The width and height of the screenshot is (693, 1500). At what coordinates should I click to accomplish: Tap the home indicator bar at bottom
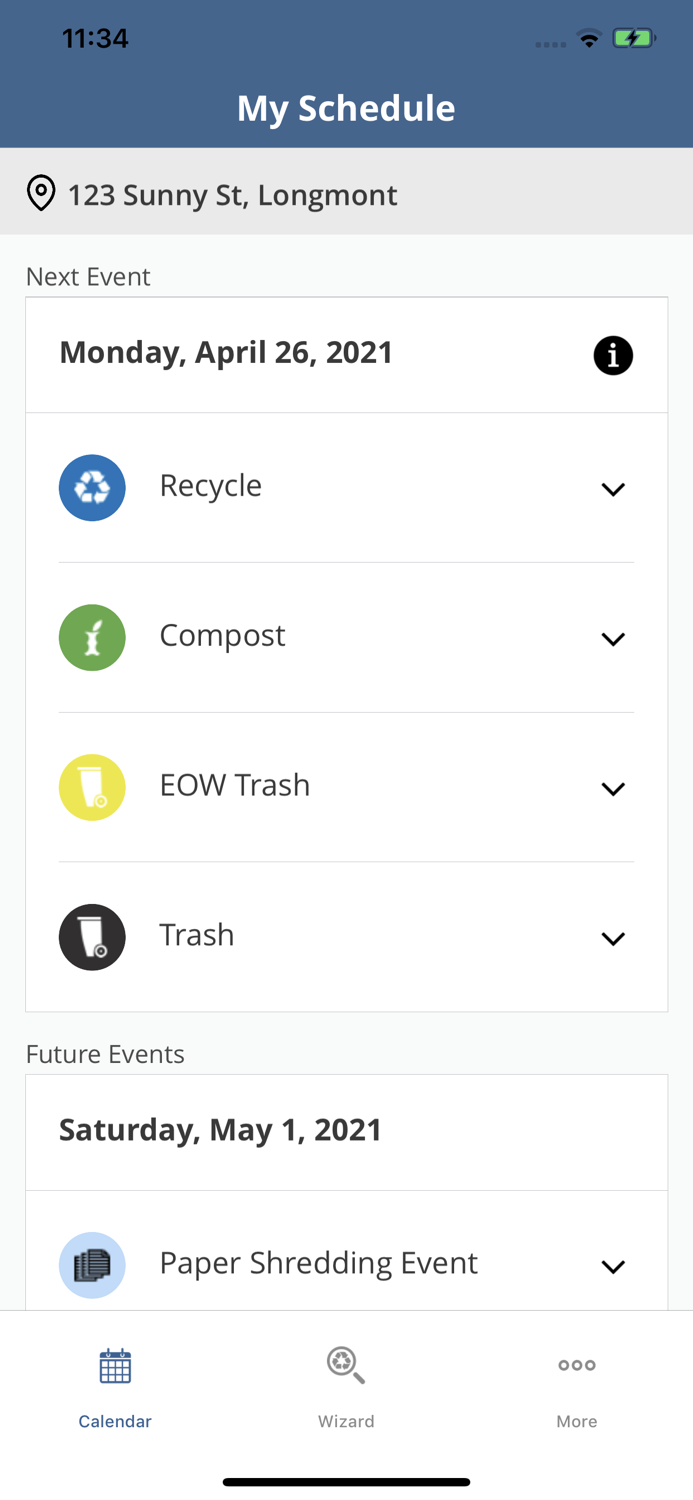(346, 1481)
